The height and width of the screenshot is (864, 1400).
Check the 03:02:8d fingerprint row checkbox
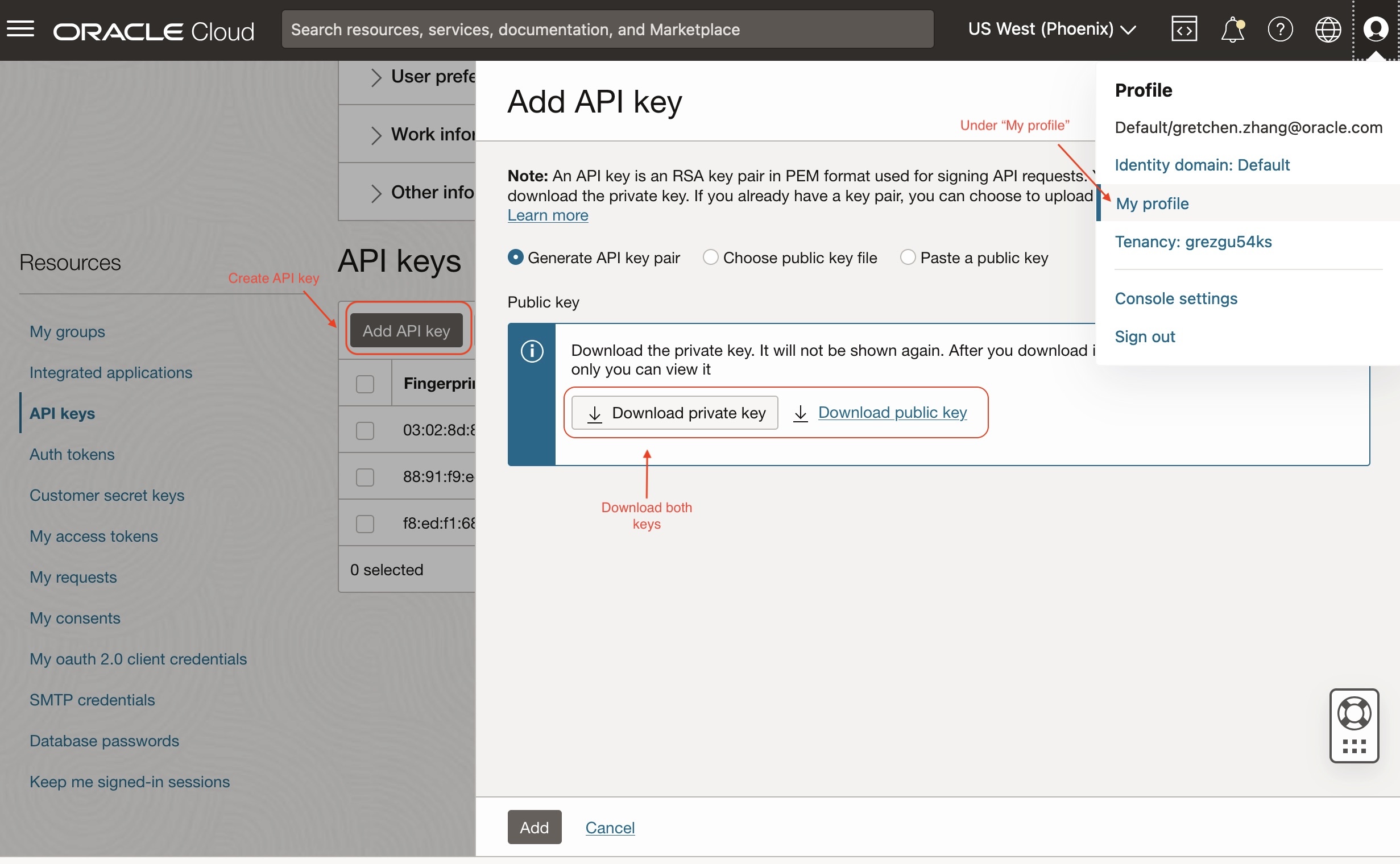coord(365,430)
